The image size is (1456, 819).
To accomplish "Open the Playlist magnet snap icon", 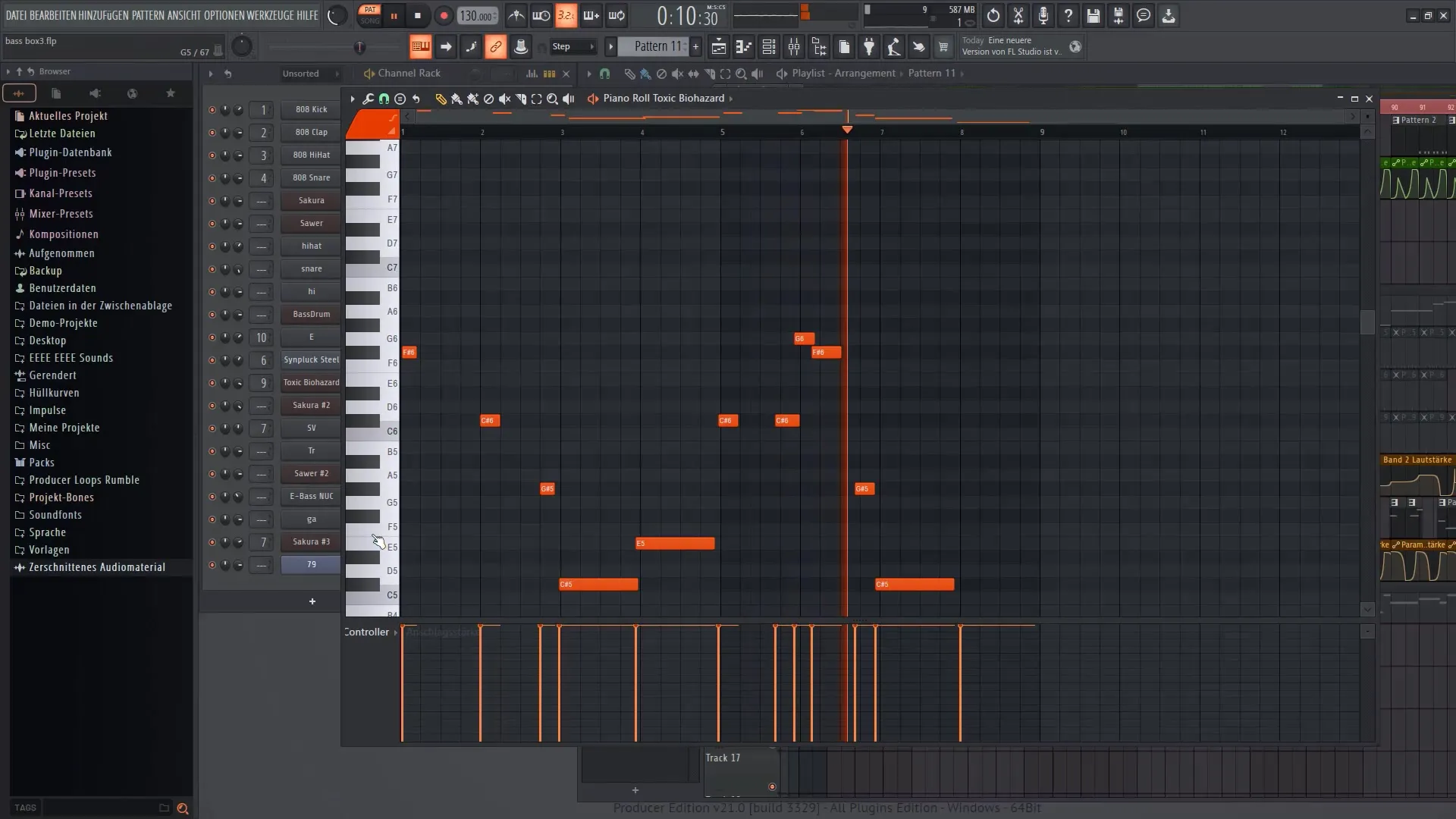I will click(x=604, y=74).
